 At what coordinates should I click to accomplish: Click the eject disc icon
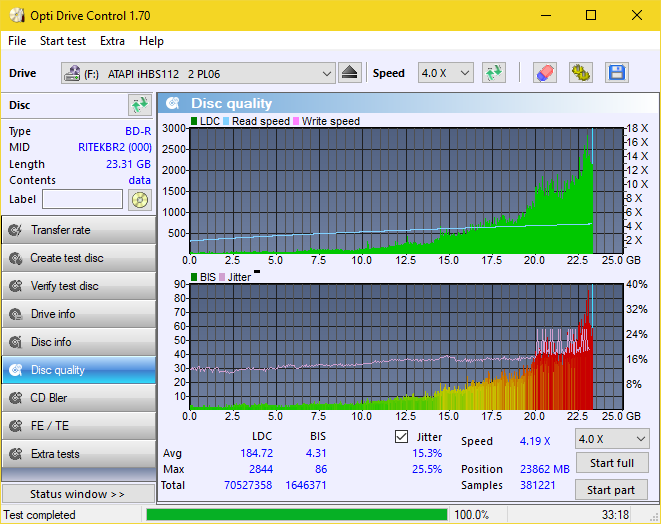point(349,73)
